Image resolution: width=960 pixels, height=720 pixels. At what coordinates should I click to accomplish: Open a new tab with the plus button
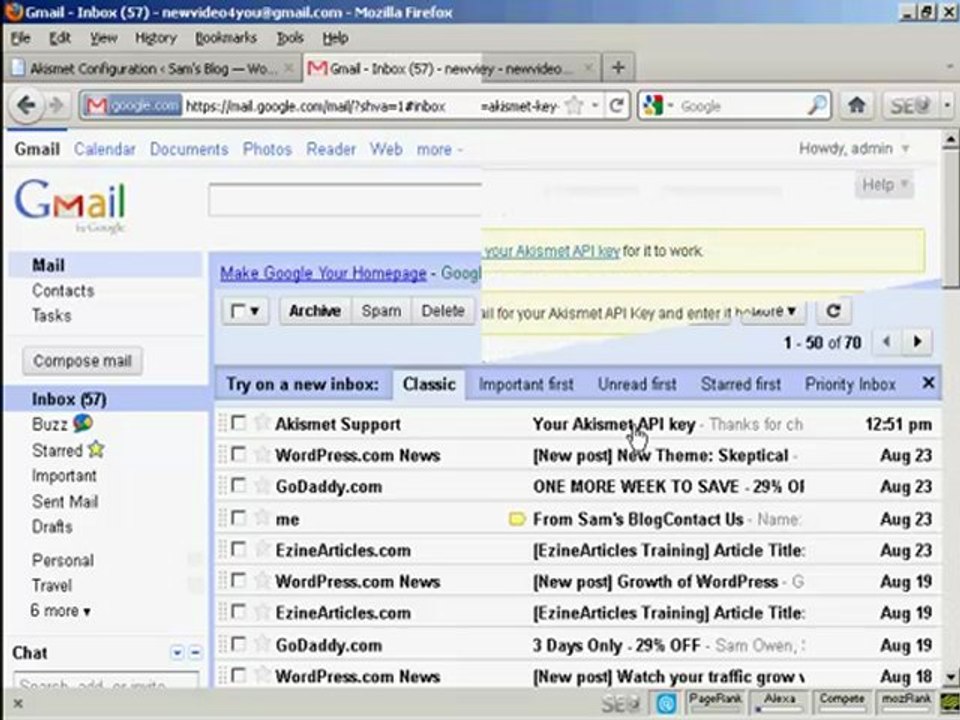618,67
